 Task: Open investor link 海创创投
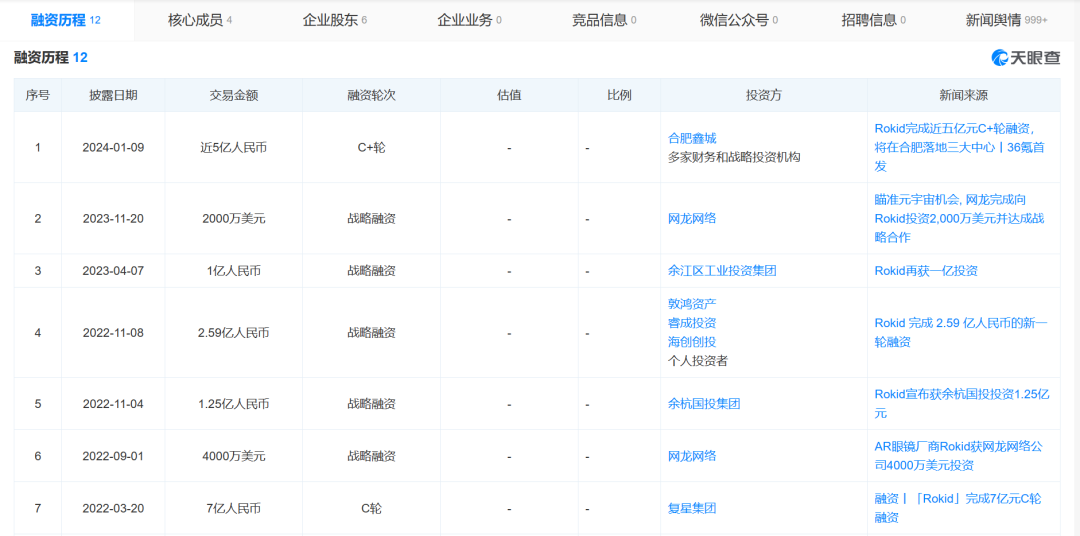pyautogui.click(x=692, y=342)
